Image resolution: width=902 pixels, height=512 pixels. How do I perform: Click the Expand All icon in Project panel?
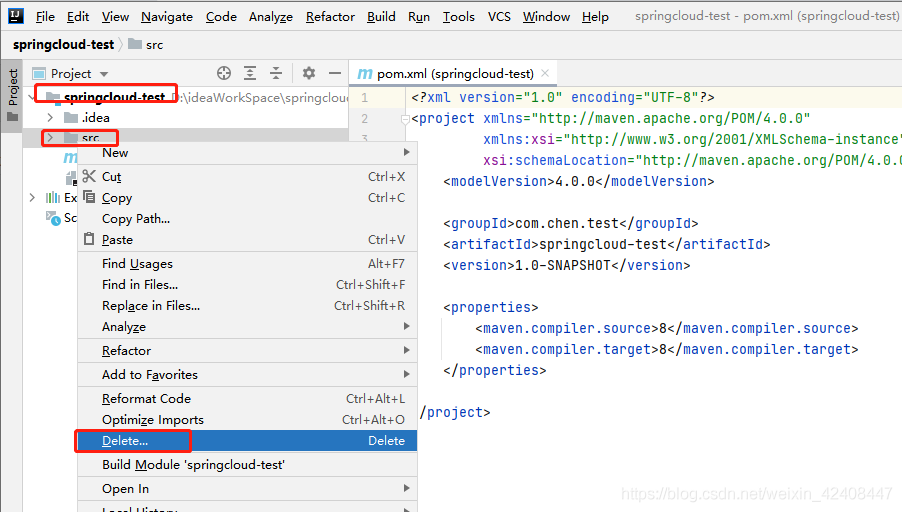[x=250, y=73]
